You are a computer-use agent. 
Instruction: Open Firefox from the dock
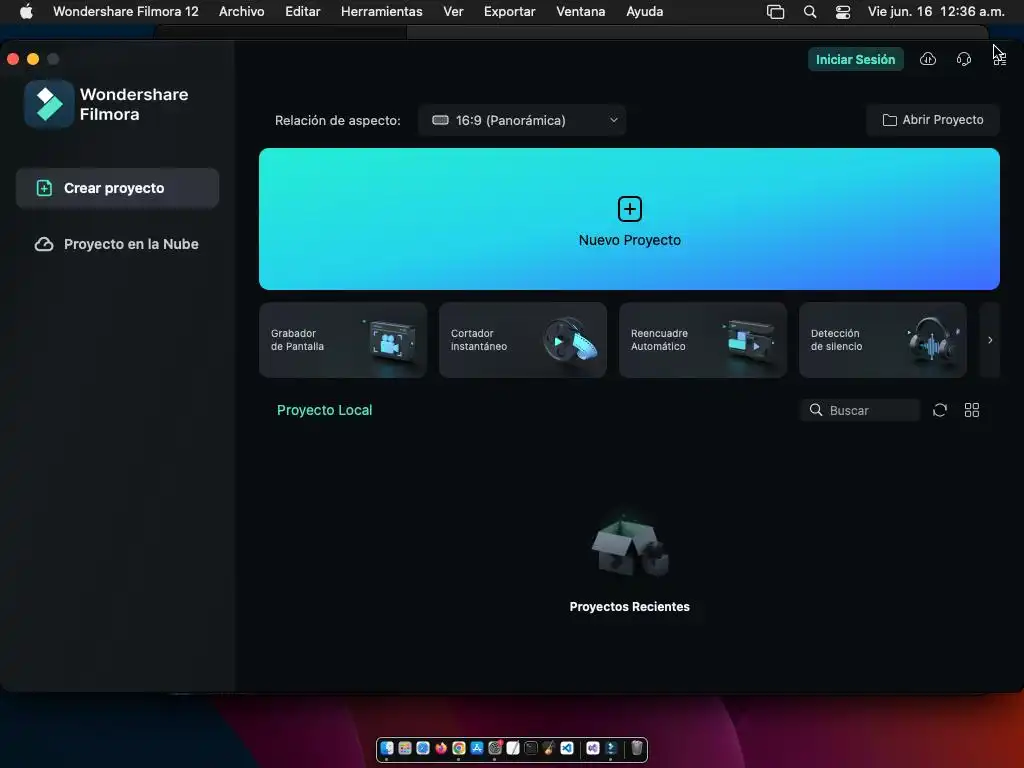point(441,748)
